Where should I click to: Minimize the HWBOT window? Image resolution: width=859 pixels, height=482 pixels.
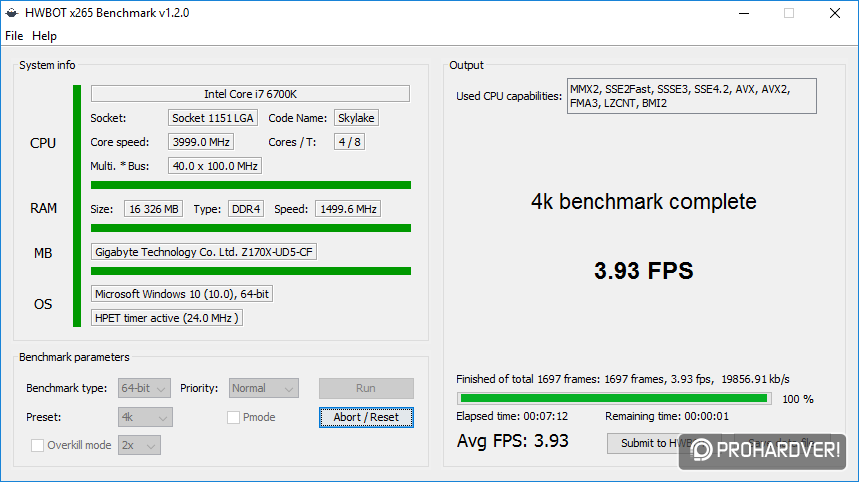(743, 13)
